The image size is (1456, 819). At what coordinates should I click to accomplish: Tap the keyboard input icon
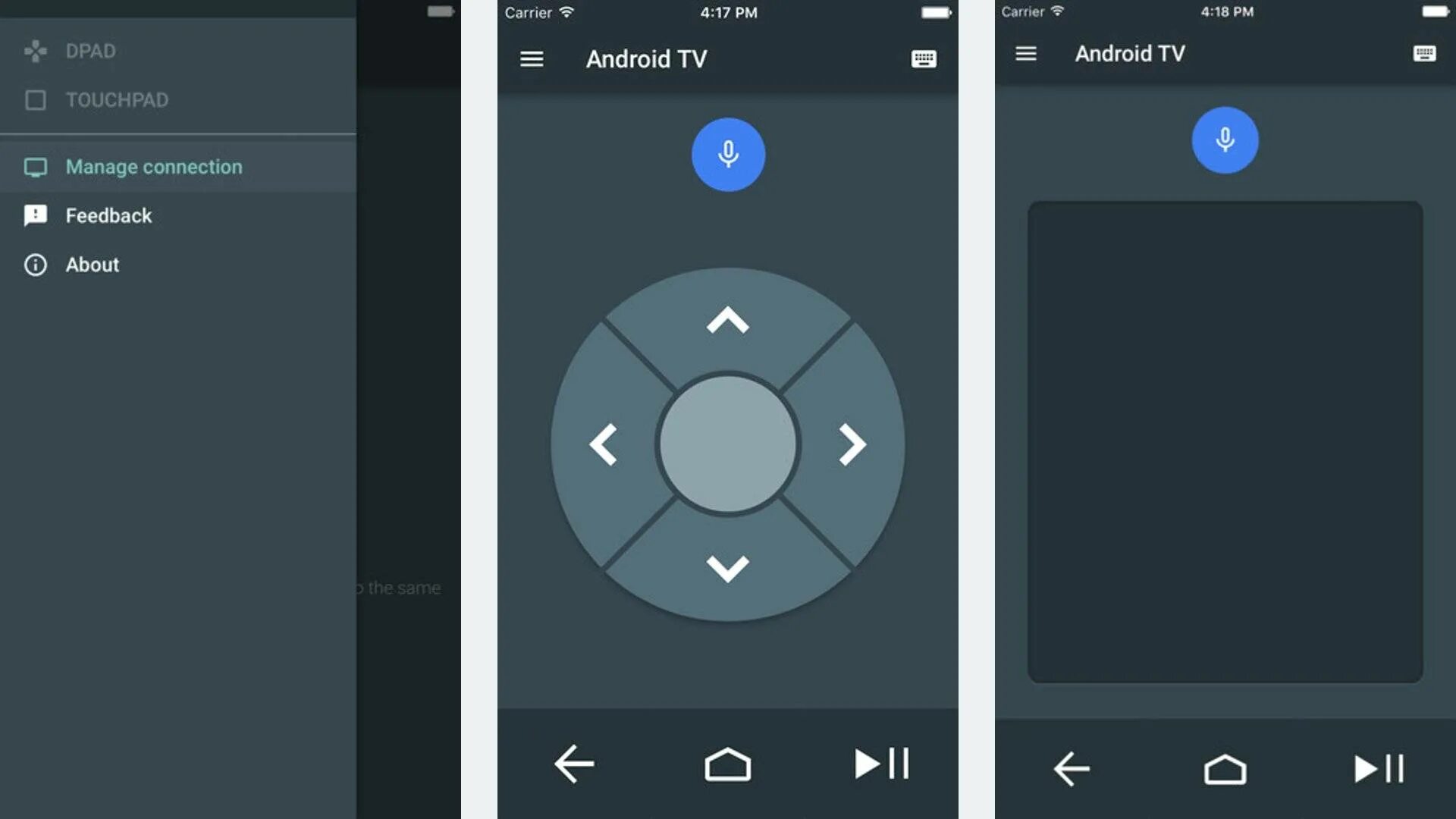[922, 58]
